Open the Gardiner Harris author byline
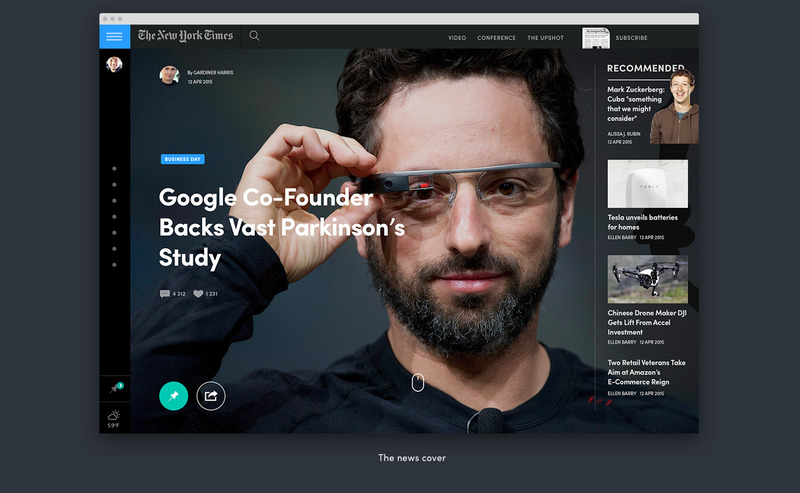The width and height of the screenshot is (800, 493). pos(210,72)
